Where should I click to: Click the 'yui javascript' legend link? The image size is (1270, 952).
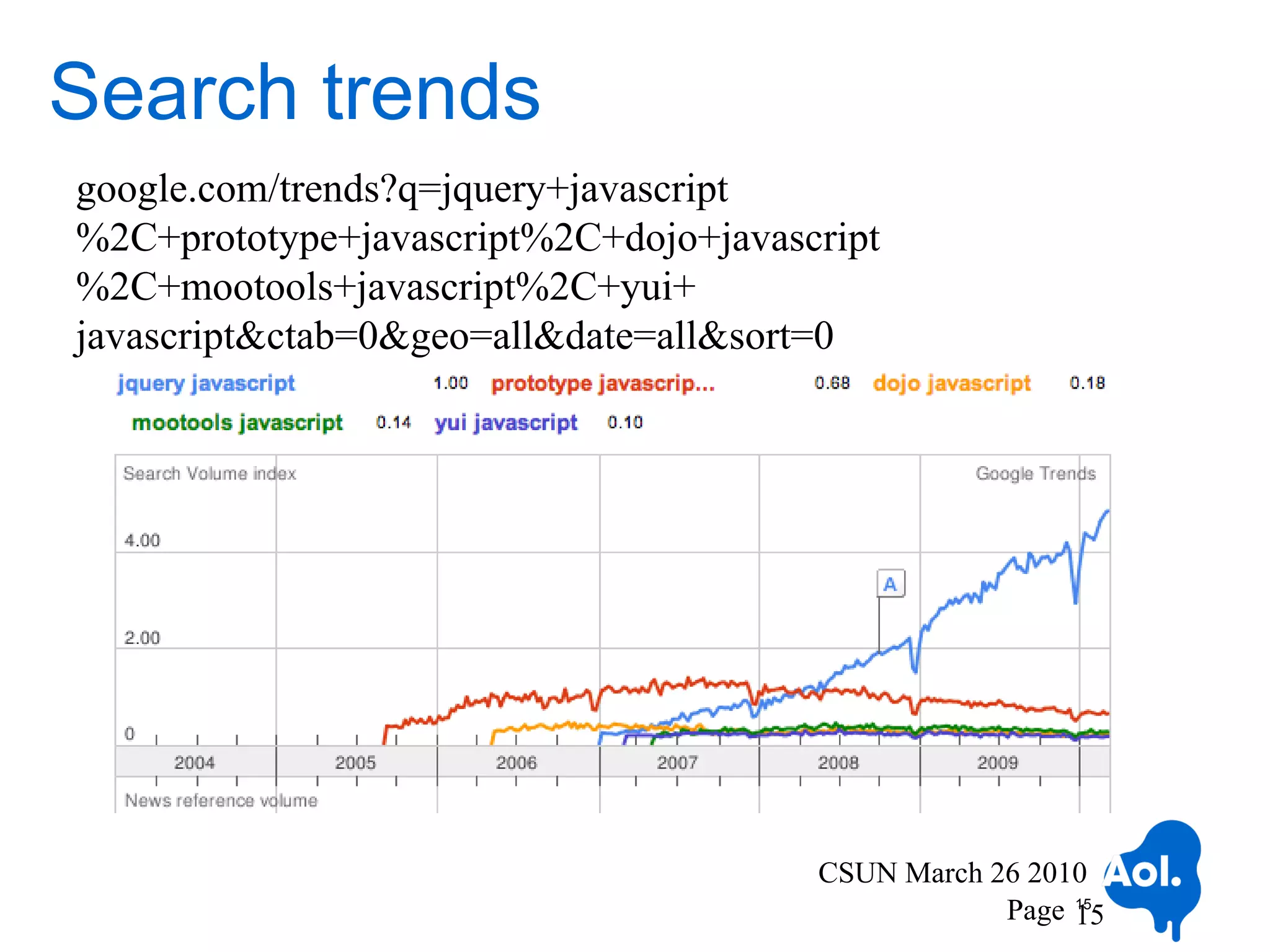[506, 423]
